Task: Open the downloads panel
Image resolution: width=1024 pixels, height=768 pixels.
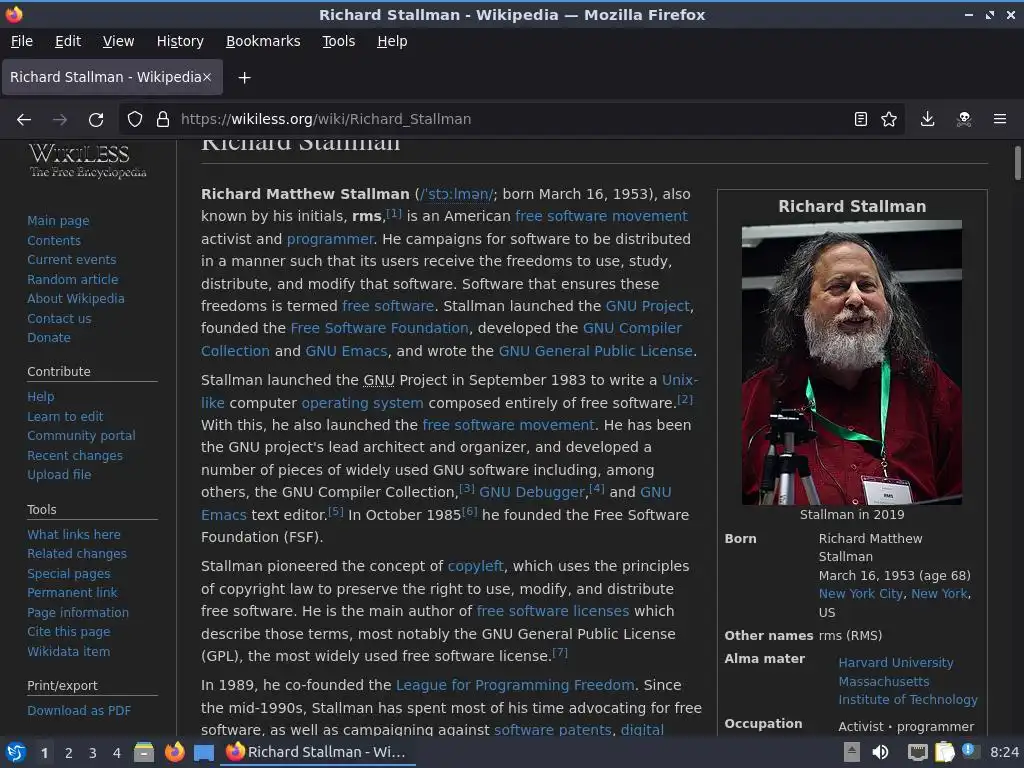Action: pos(927,119)
